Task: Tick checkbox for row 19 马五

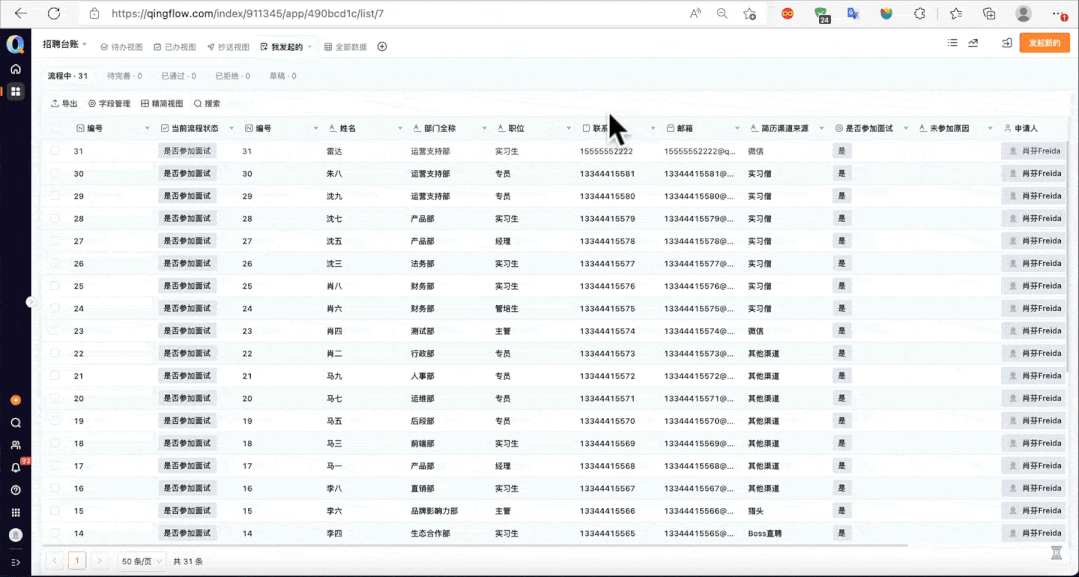Action: 55,421
